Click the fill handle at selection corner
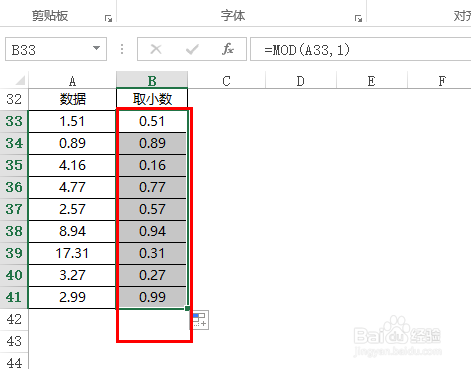 point(187,308)
